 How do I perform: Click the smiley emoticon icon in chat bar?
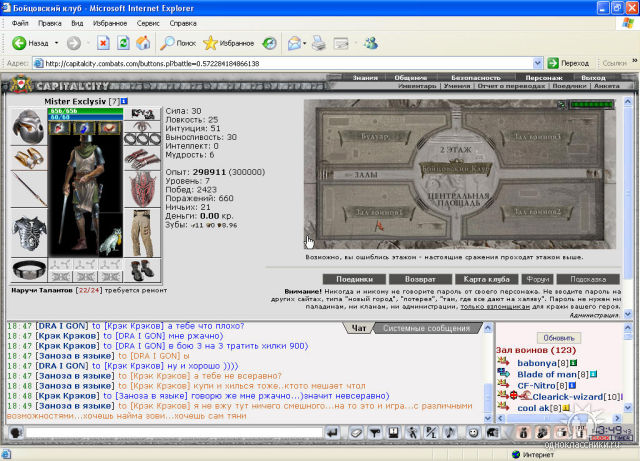pos(473,432)
